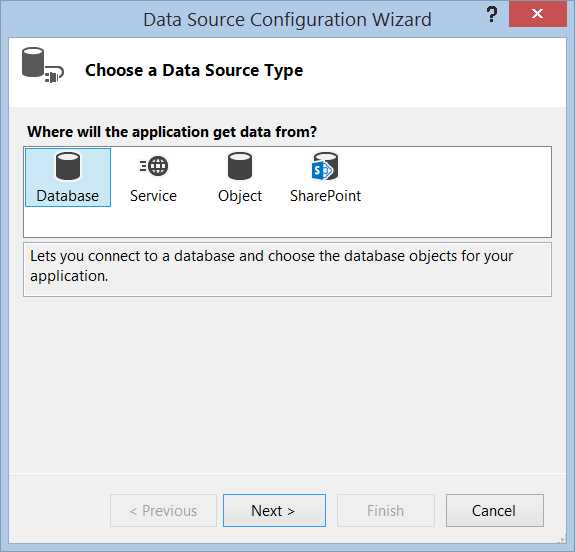Click the Object label text
Screen dimensions: 575x552
coord(240,196)
